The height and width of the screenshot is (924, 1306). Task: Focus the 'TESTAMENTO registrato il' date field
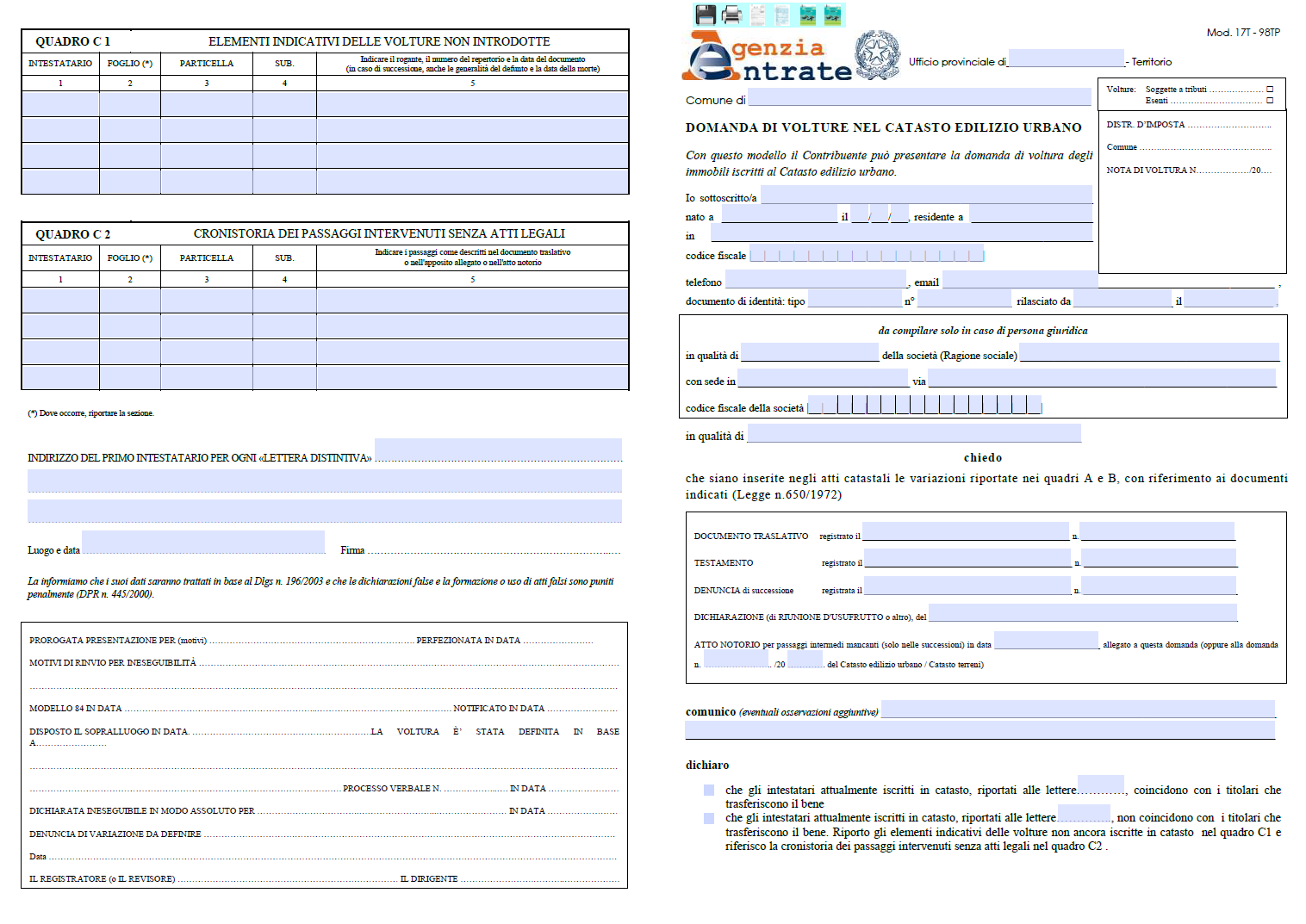point(967,559)
